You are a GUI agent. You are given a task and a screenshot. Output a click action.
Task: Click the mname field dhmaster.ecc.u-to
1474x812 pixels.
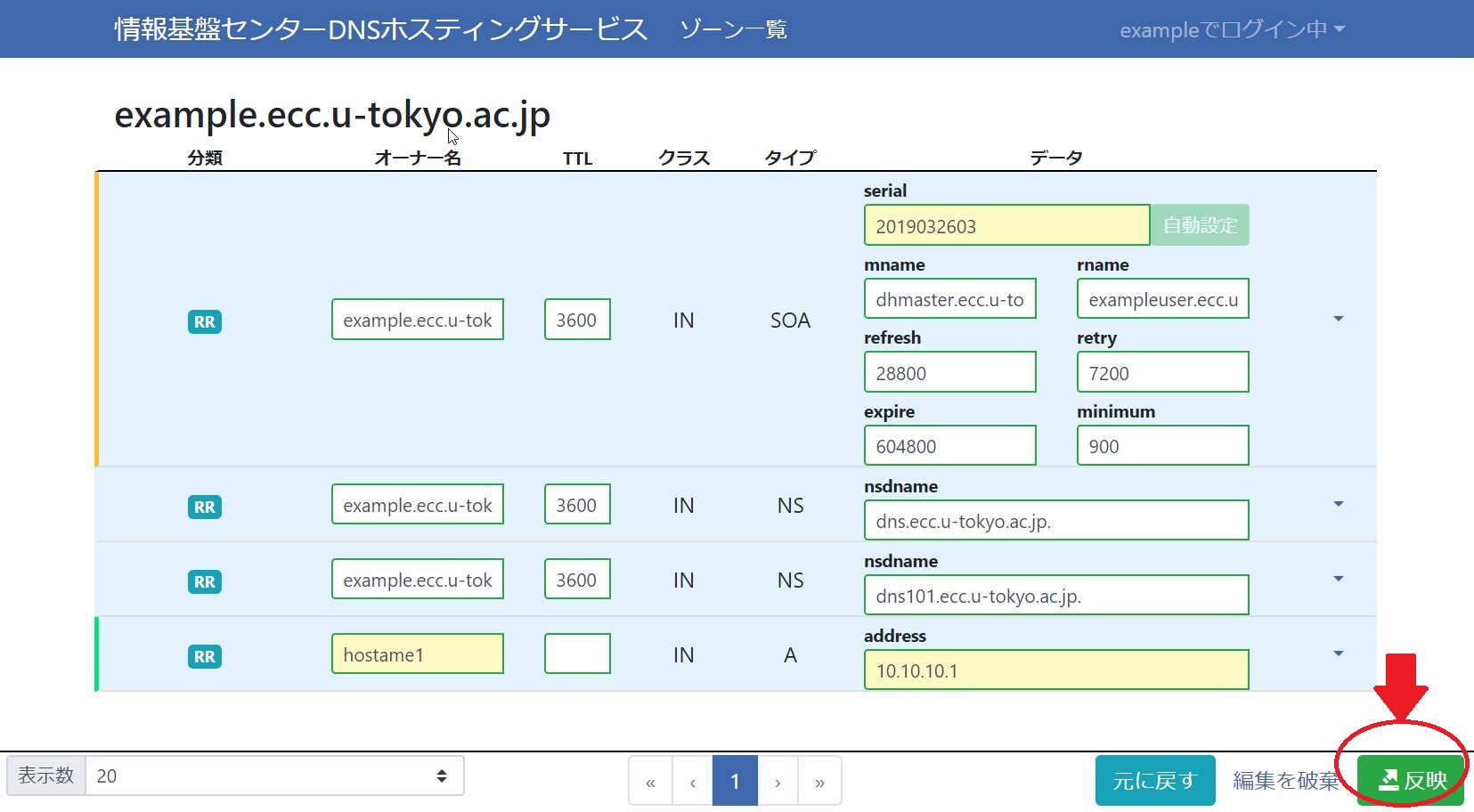[x=950, y=299]
